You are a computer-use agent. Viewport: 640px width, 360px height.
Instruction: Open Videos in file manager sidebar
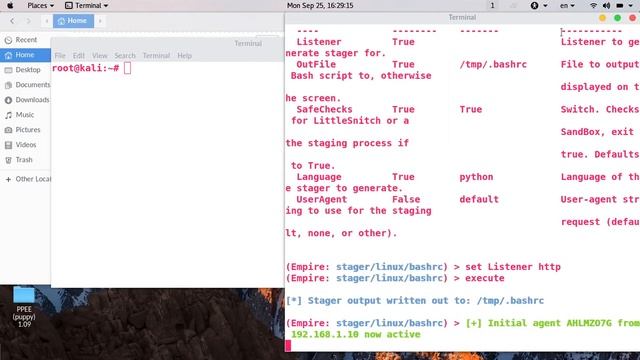point(25,145)
